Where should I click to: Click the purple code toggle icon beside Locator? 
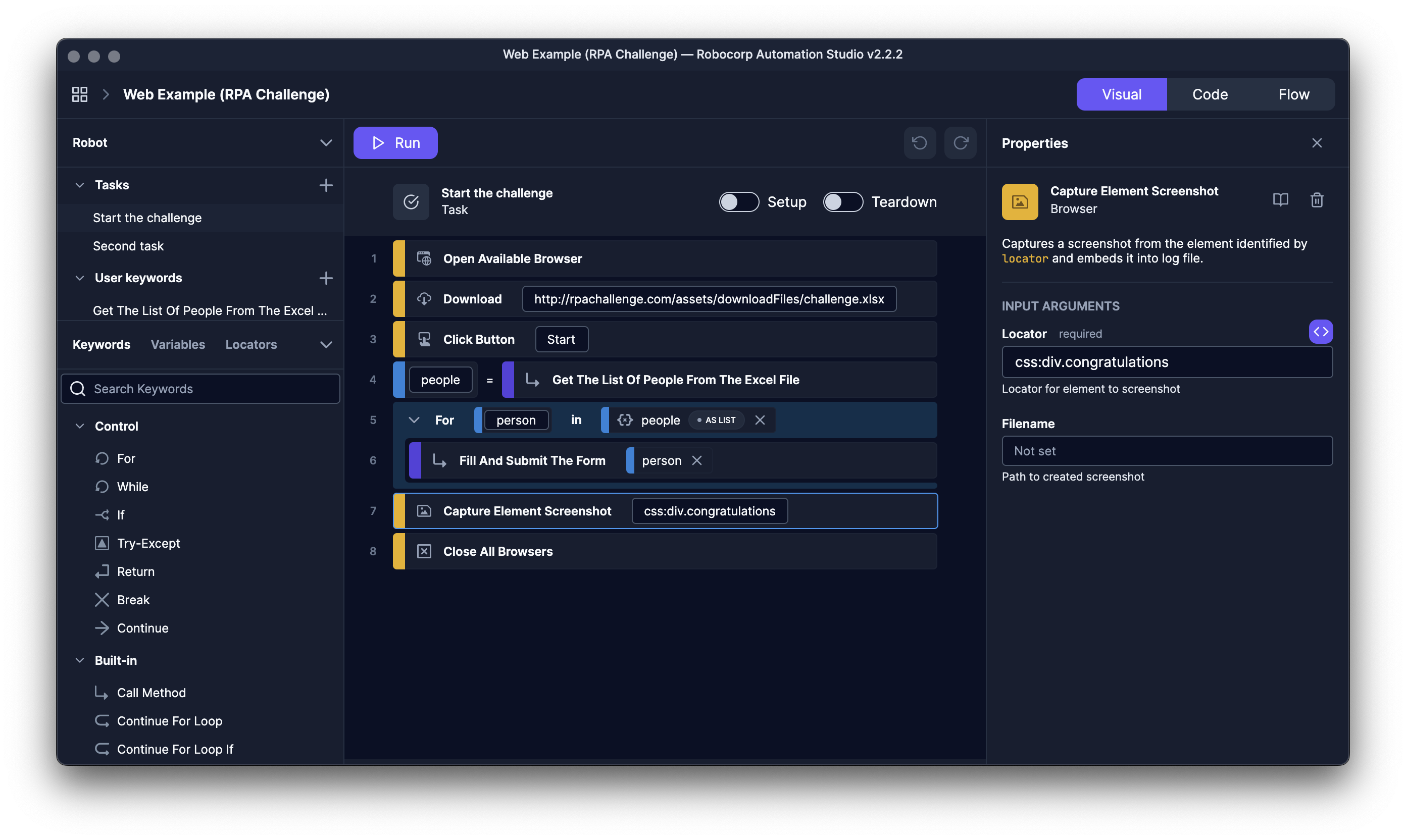point(1320,332)
